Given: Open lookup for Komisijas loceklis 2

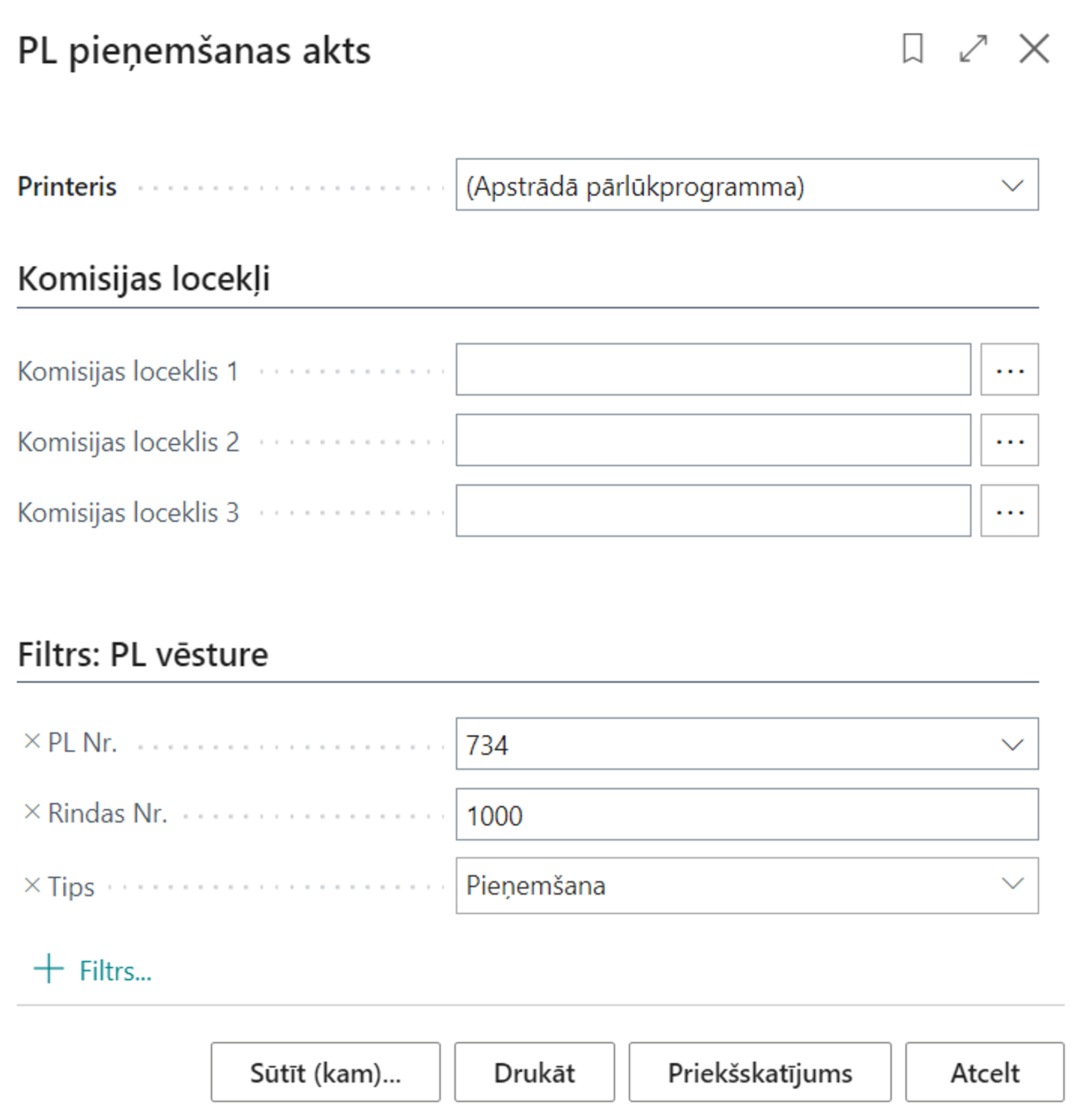Looking at the screenshot, I should click(x=1009, y=440).
